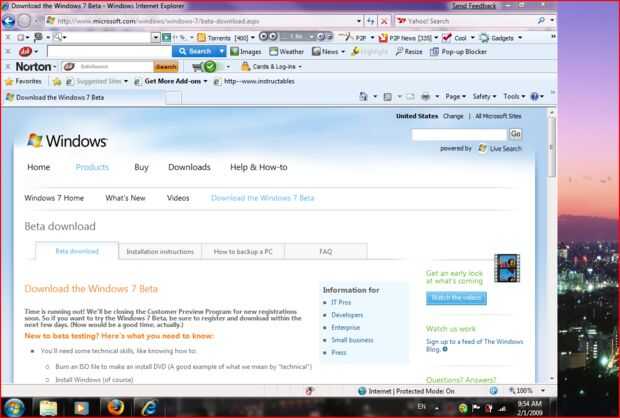The height and width of the screenshot is (418, 620).
Task: Open the Tools menu
Action: click(514, 96)
